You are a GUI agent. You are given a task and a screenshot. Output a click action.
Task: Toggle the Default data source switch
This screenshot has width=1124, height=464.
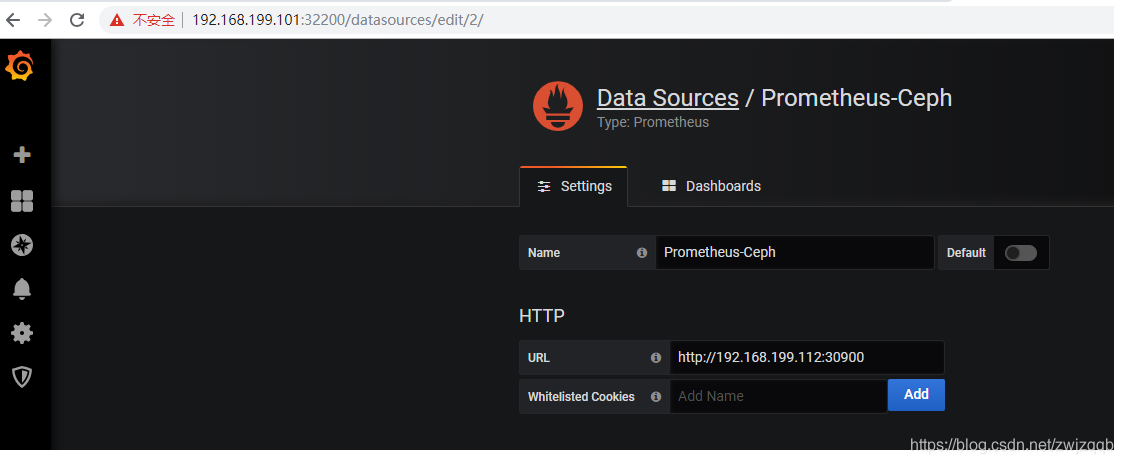(1020, 253)
